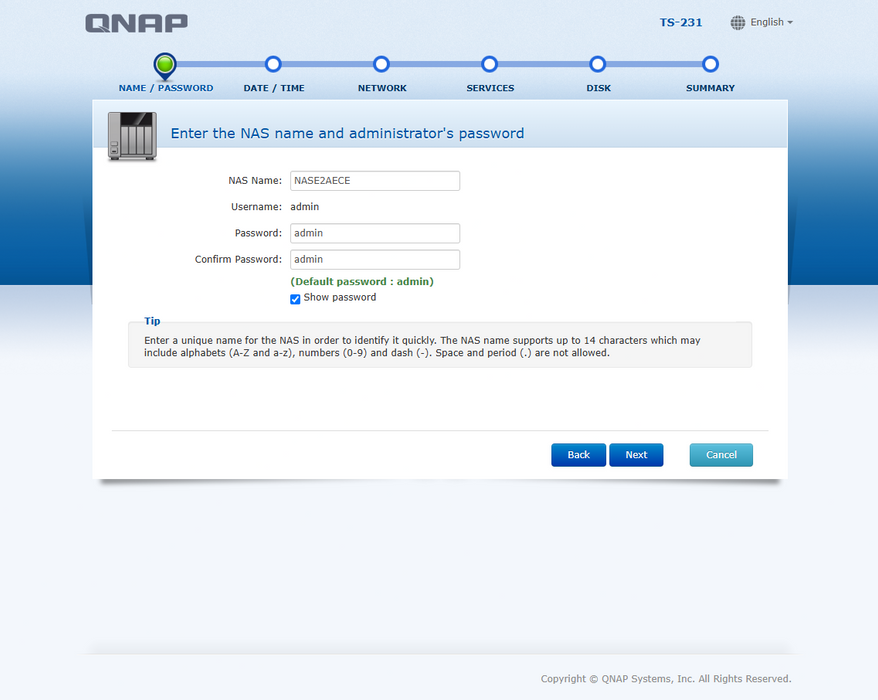Open the English language dropdown
Image resolution: width=878 pixels, height=700 pixels.
[x=771, y=22]
